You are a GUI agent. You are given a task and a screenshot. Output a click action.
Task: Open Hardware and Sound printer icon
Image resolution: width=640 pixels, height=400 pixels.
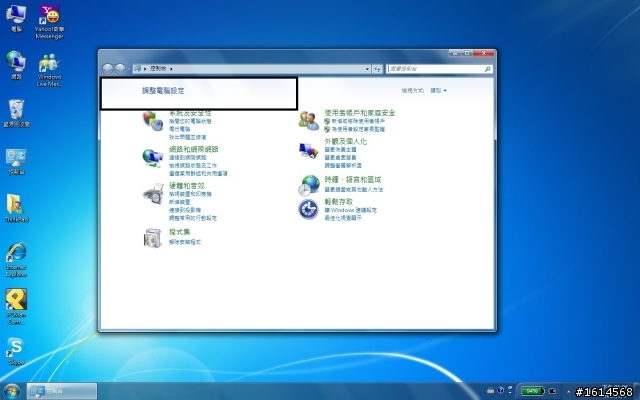click(x=153, y=194)
